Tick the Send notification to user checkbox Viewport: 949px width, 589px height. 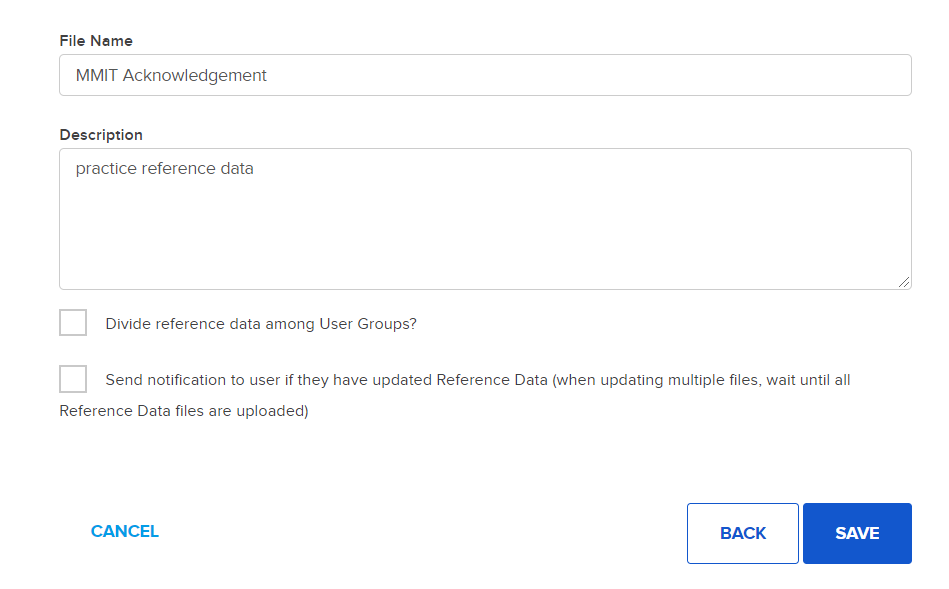pos(73,379)
